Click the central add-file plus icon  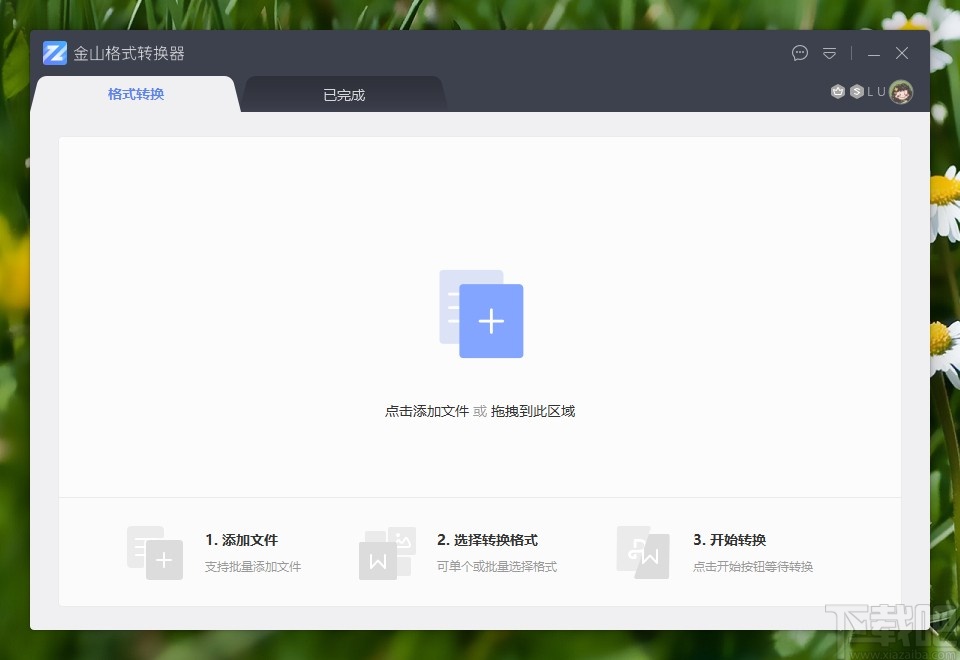click(490, 320)
